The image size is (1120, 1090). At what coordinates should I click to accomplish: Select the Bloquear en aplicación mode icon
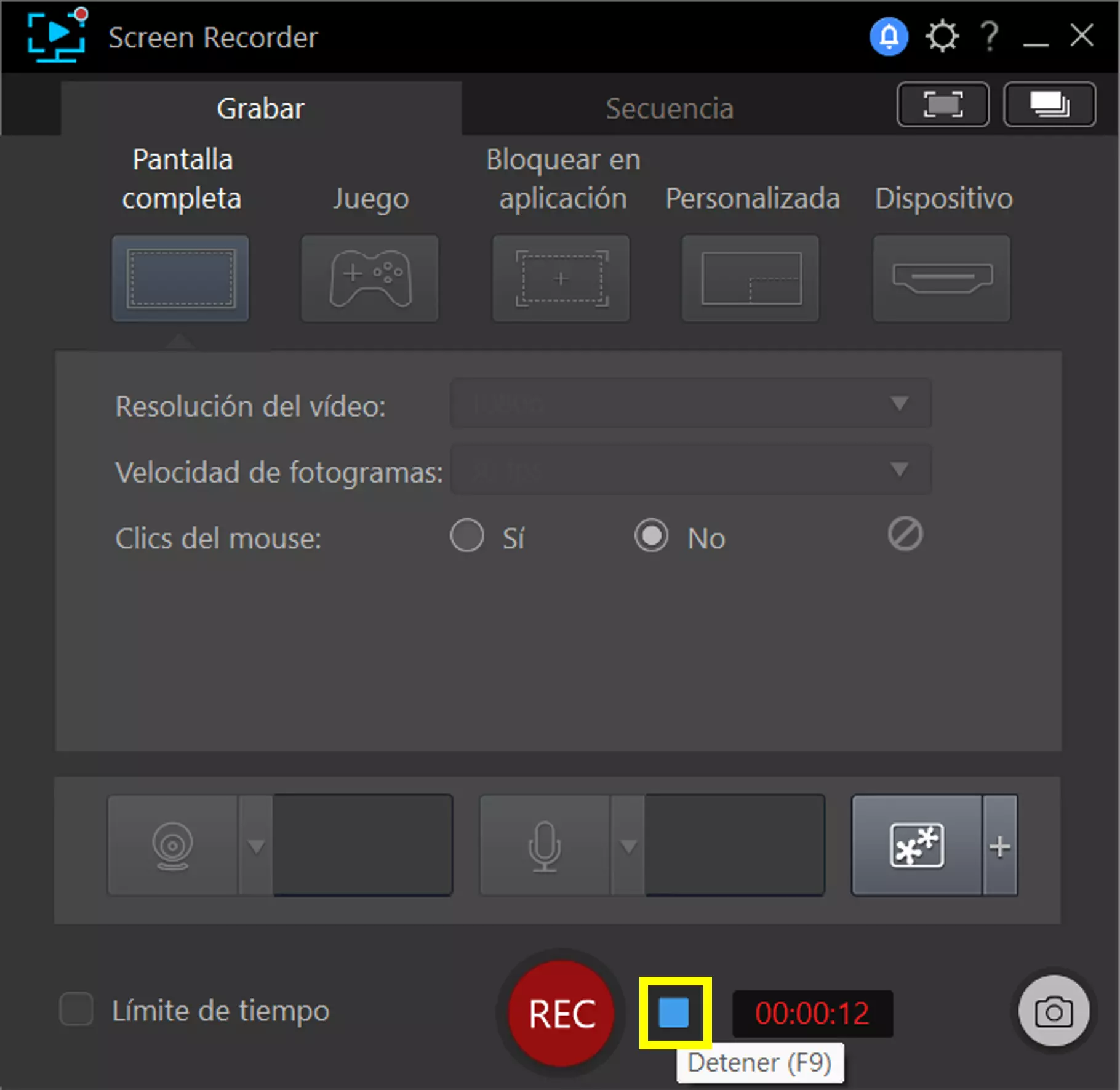561,278
